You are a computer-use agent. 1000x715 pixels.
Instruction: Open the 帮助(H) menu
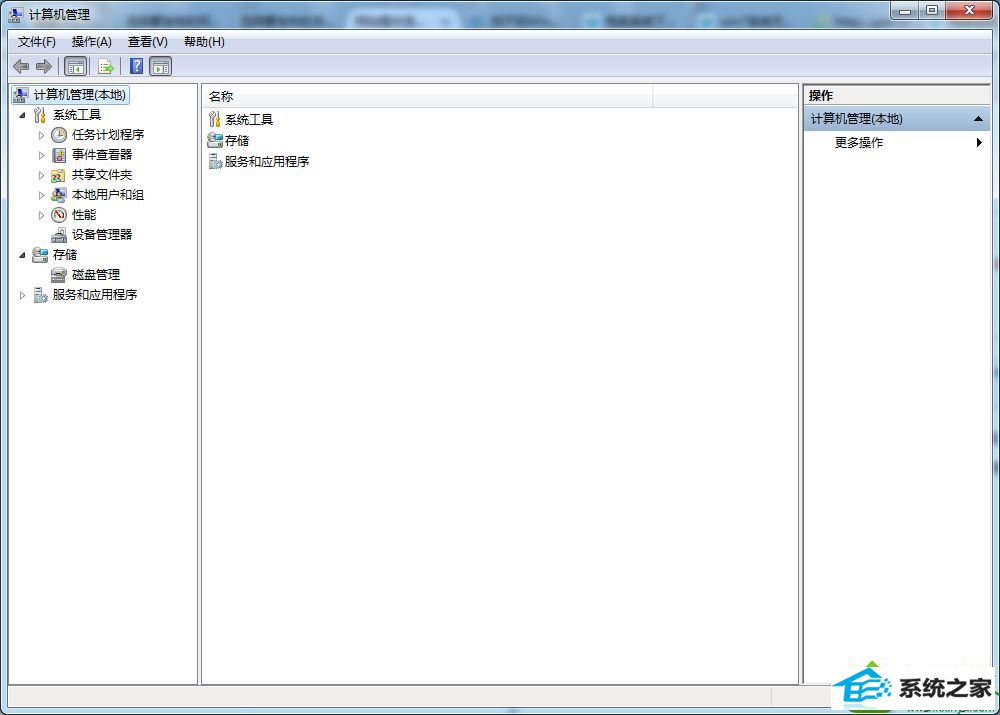pos(204,42)
